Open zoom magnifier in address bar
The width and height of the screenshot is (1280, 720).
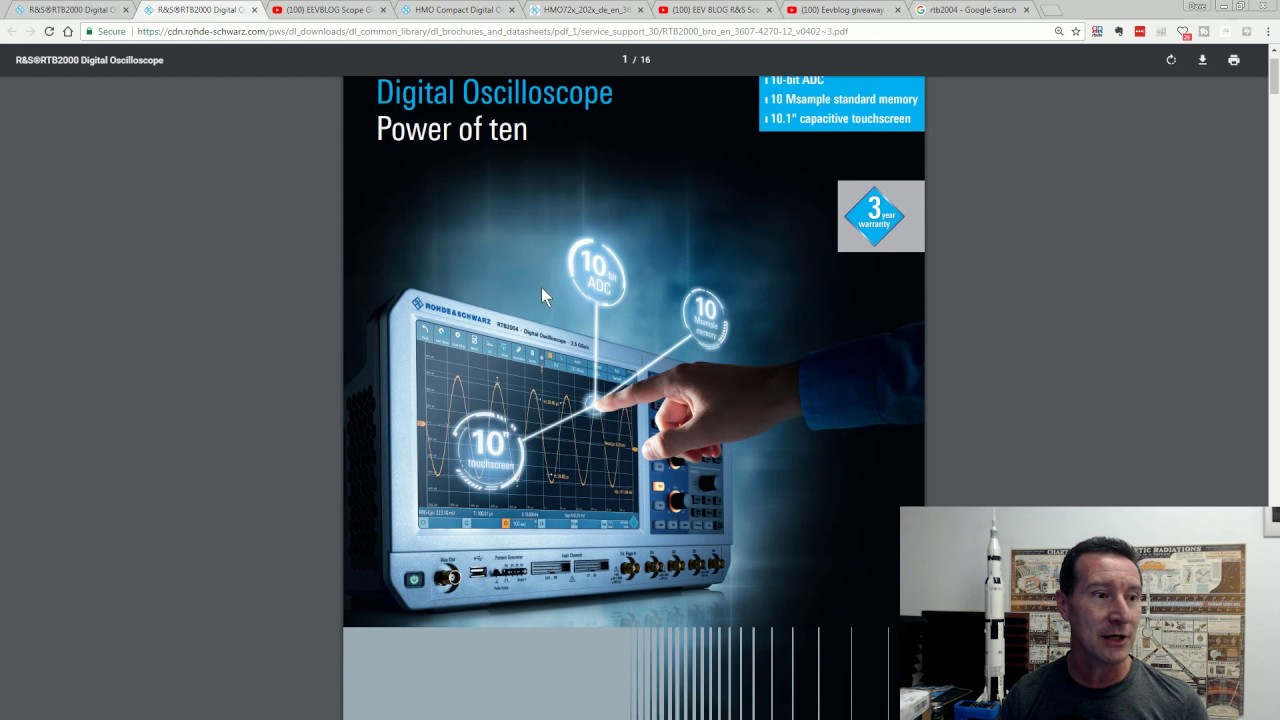pos(1059,31)
